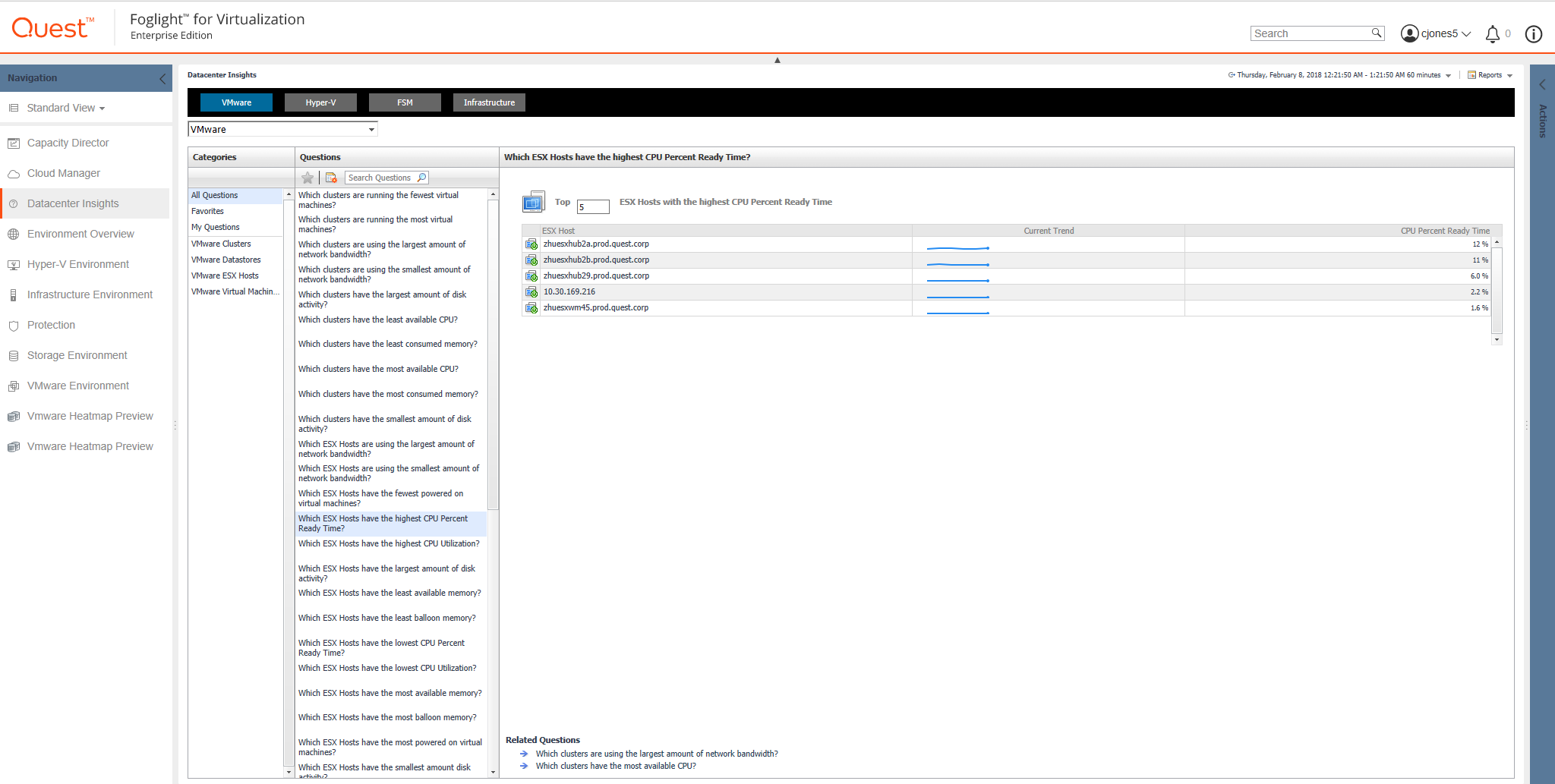
Task: Expand the time range selector dropdown
Action: (x=1448, y=75)
